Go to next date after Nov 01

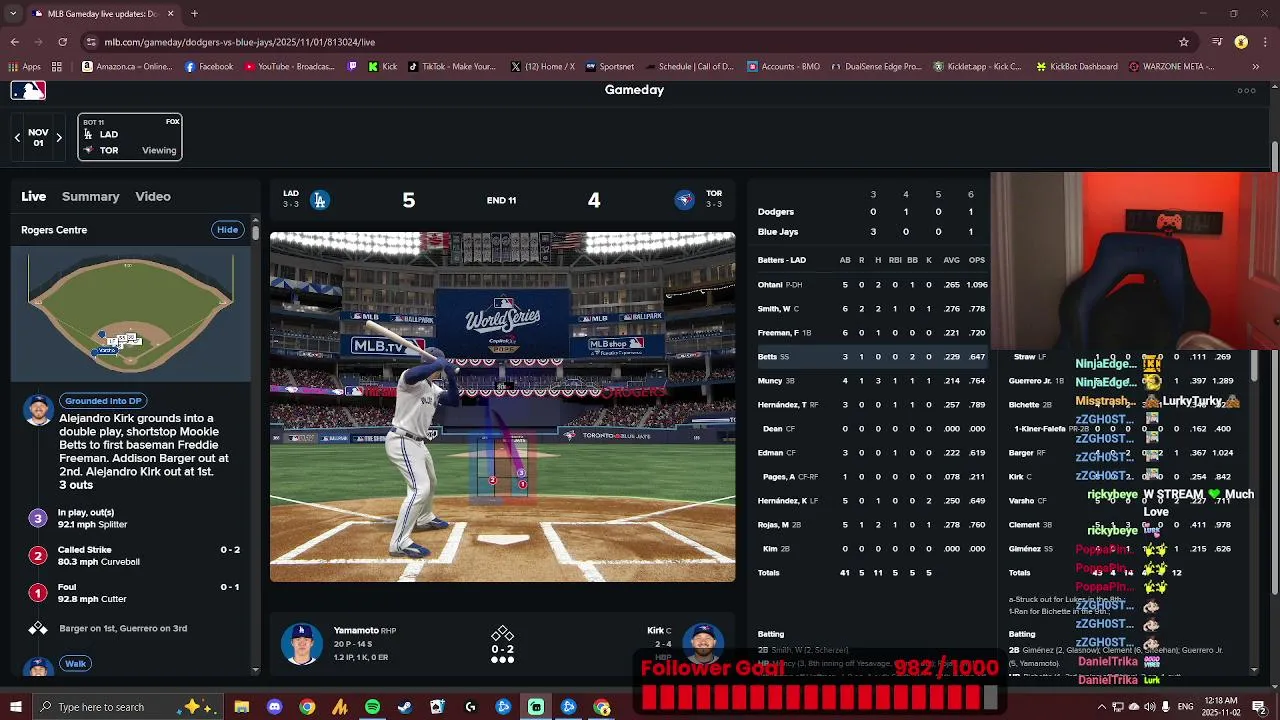(x=59, y=138)
